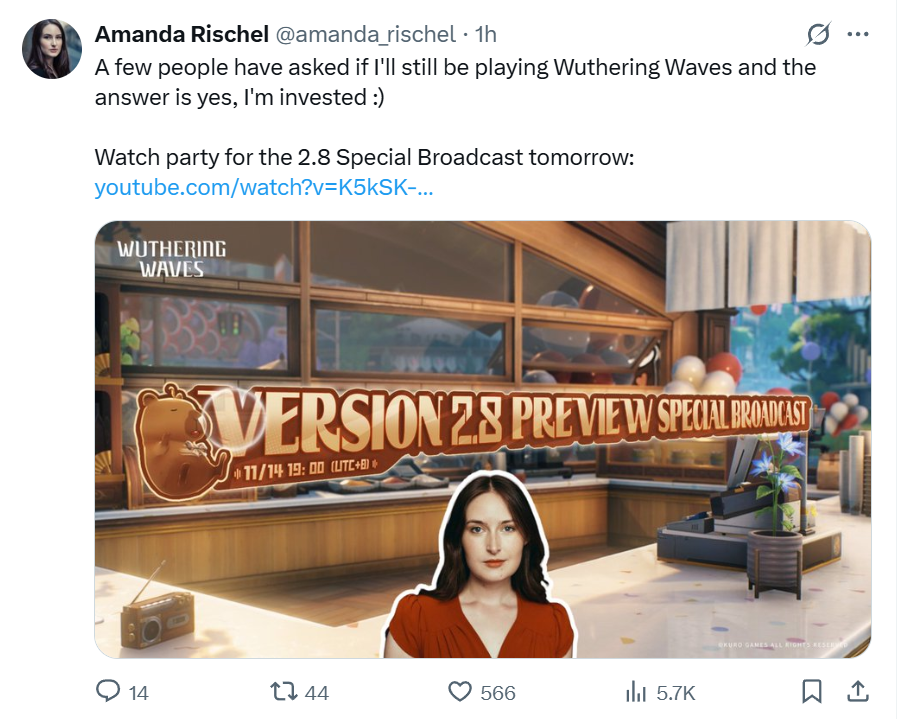Open the 1h timestamp permalink
The height and width of the screenshot is (719, 903).
coord(485,35)
